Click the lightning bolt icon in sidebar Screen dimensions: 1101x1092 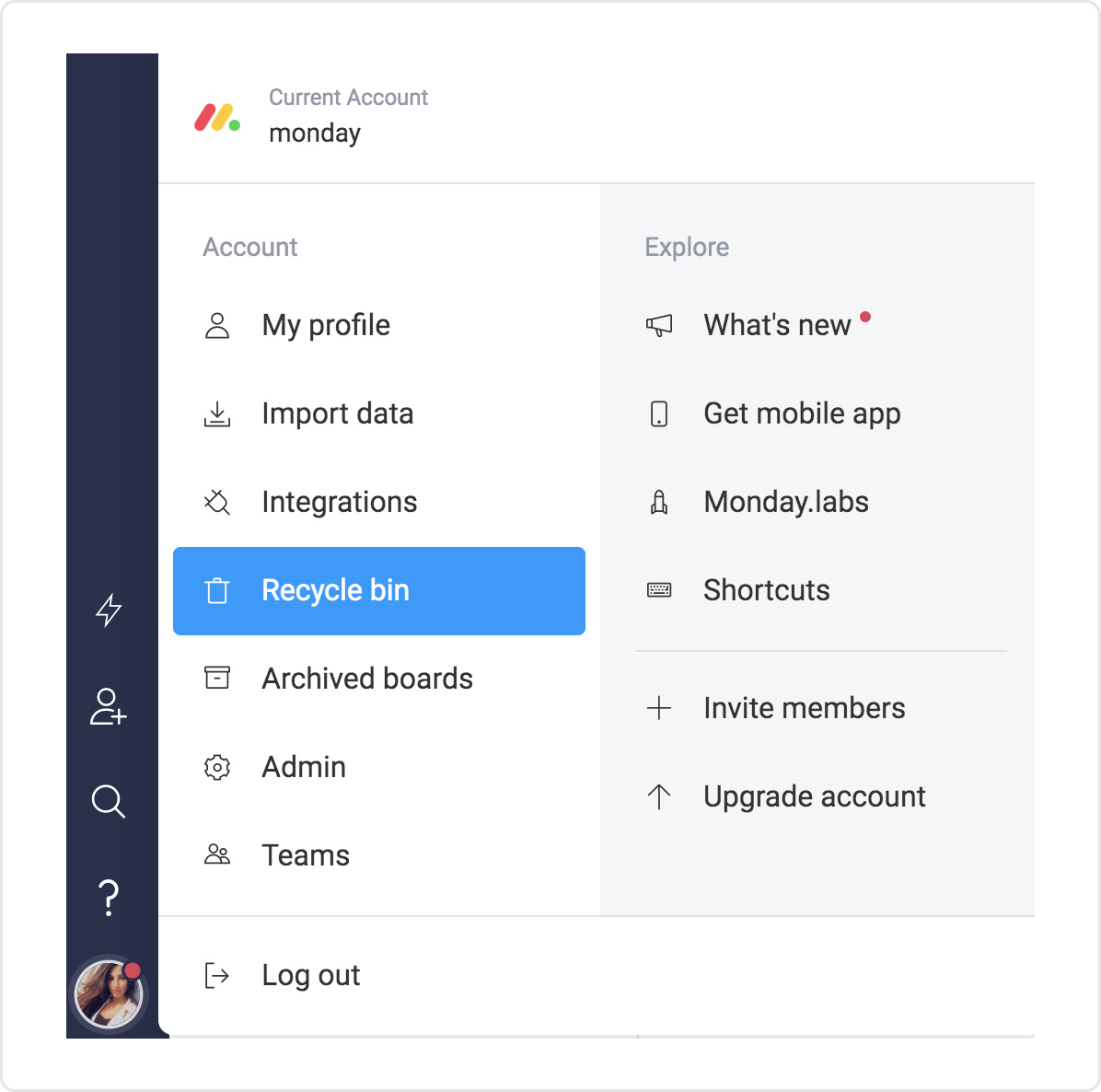pos(109,610)
